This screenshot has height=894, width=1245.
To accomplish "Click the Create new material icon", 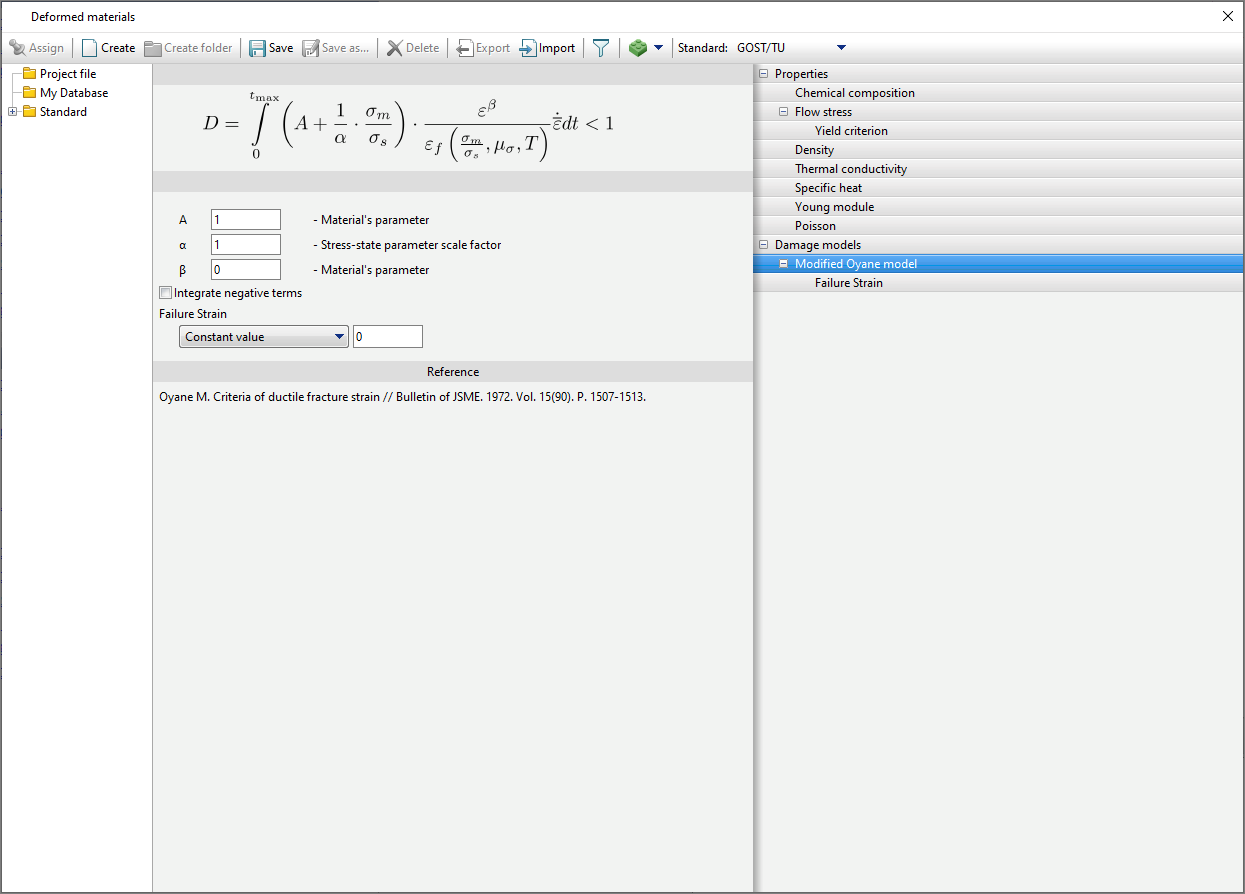I will coord(90,48).
